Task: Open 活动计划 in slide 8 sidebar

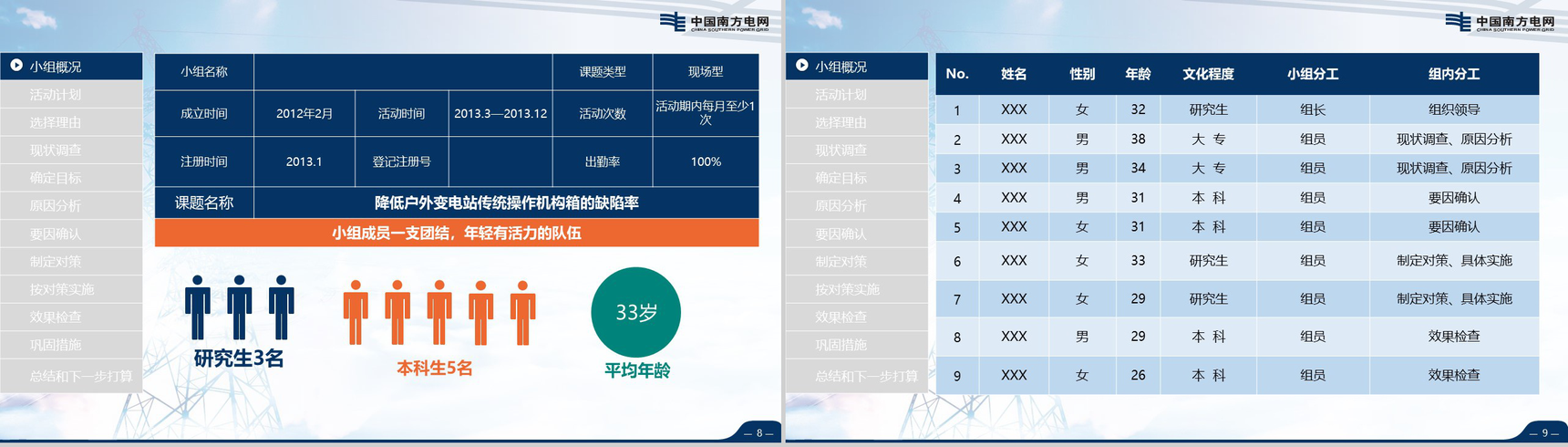Action: [x=56, y=95]
